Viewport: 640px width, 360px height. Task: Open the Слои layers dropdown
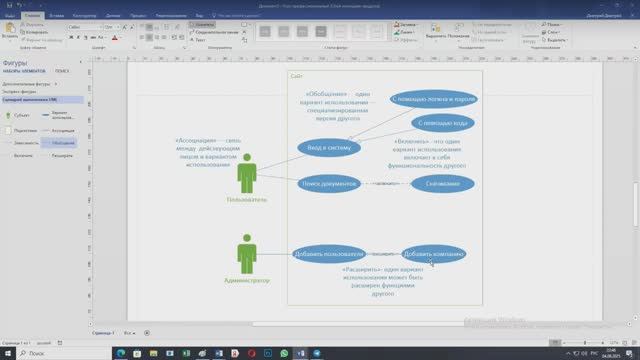pyautogui.click(x=550, y=32)
